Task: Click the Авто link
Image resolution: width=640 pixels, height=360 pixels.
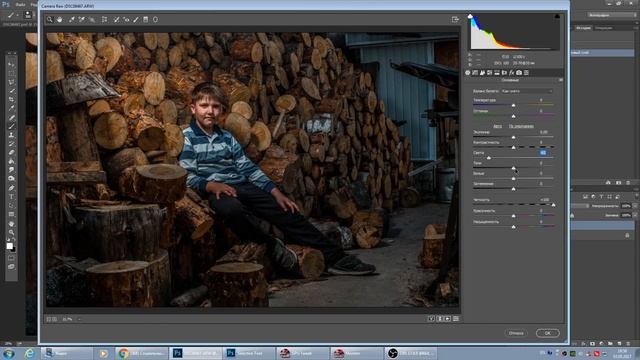Action: [x=498, y=126]
